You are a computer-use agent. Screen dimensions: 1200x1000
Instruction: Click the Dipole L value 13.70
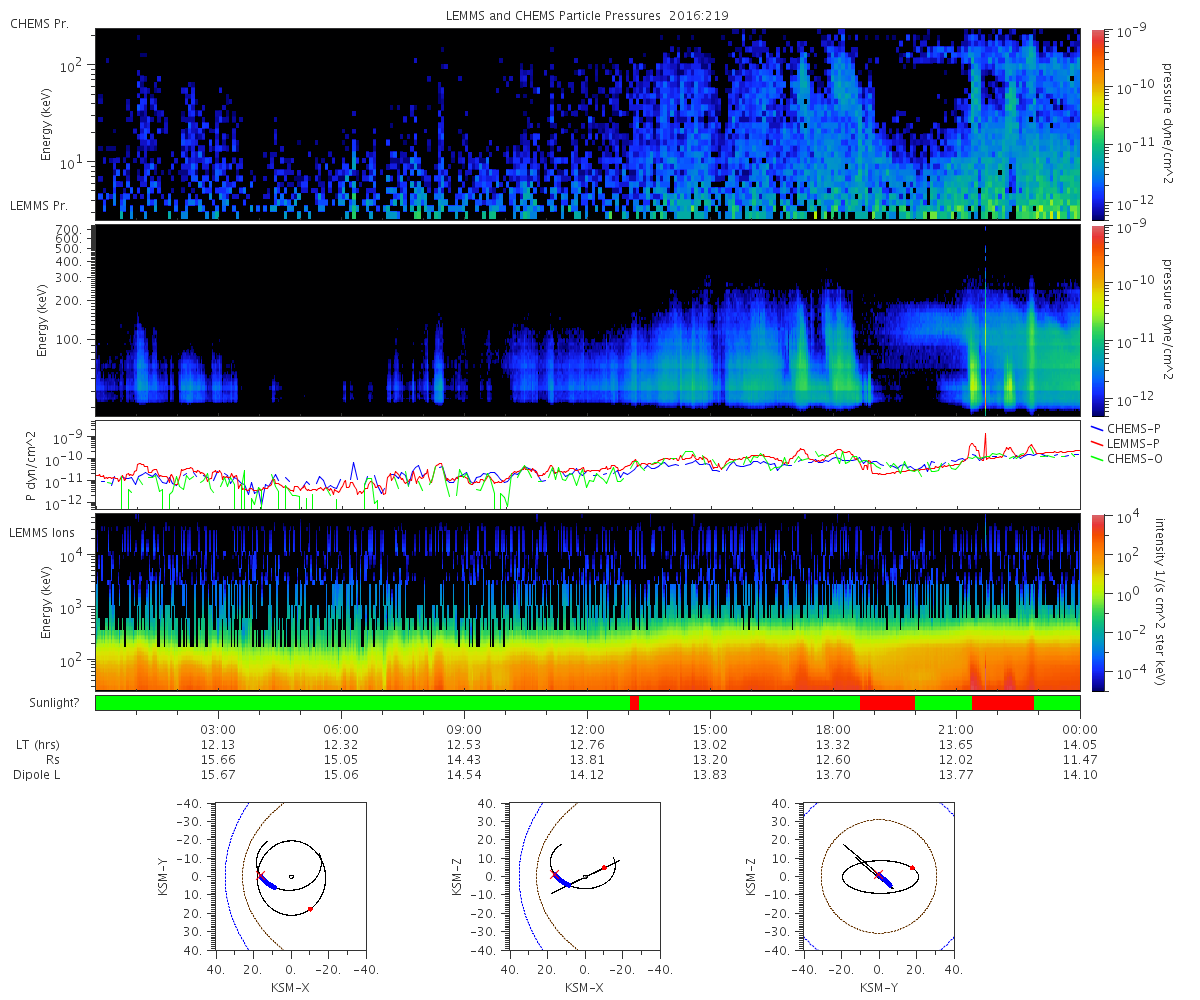[834, 775]
